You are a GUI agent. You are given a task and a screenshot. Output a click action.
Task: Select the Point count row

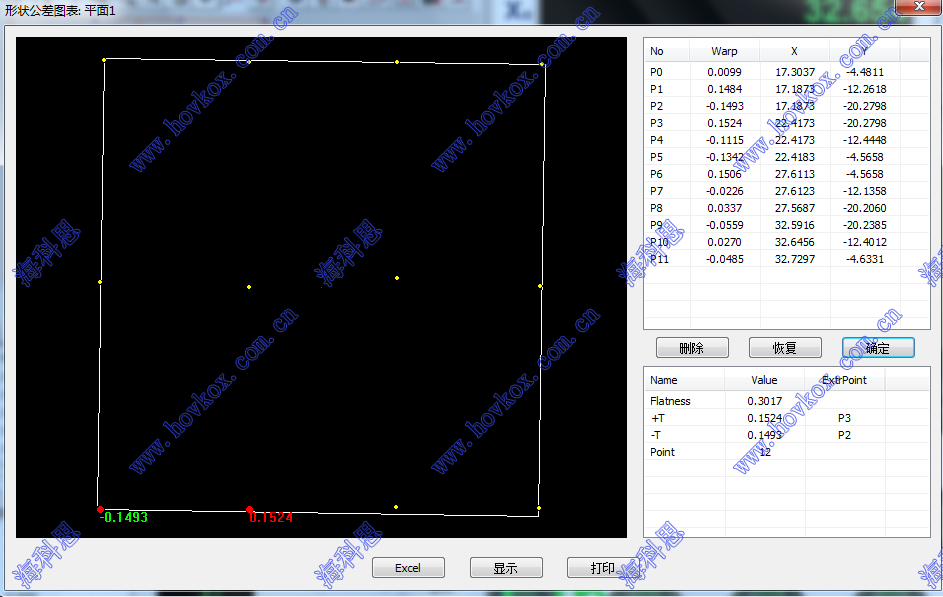point(787,452)
